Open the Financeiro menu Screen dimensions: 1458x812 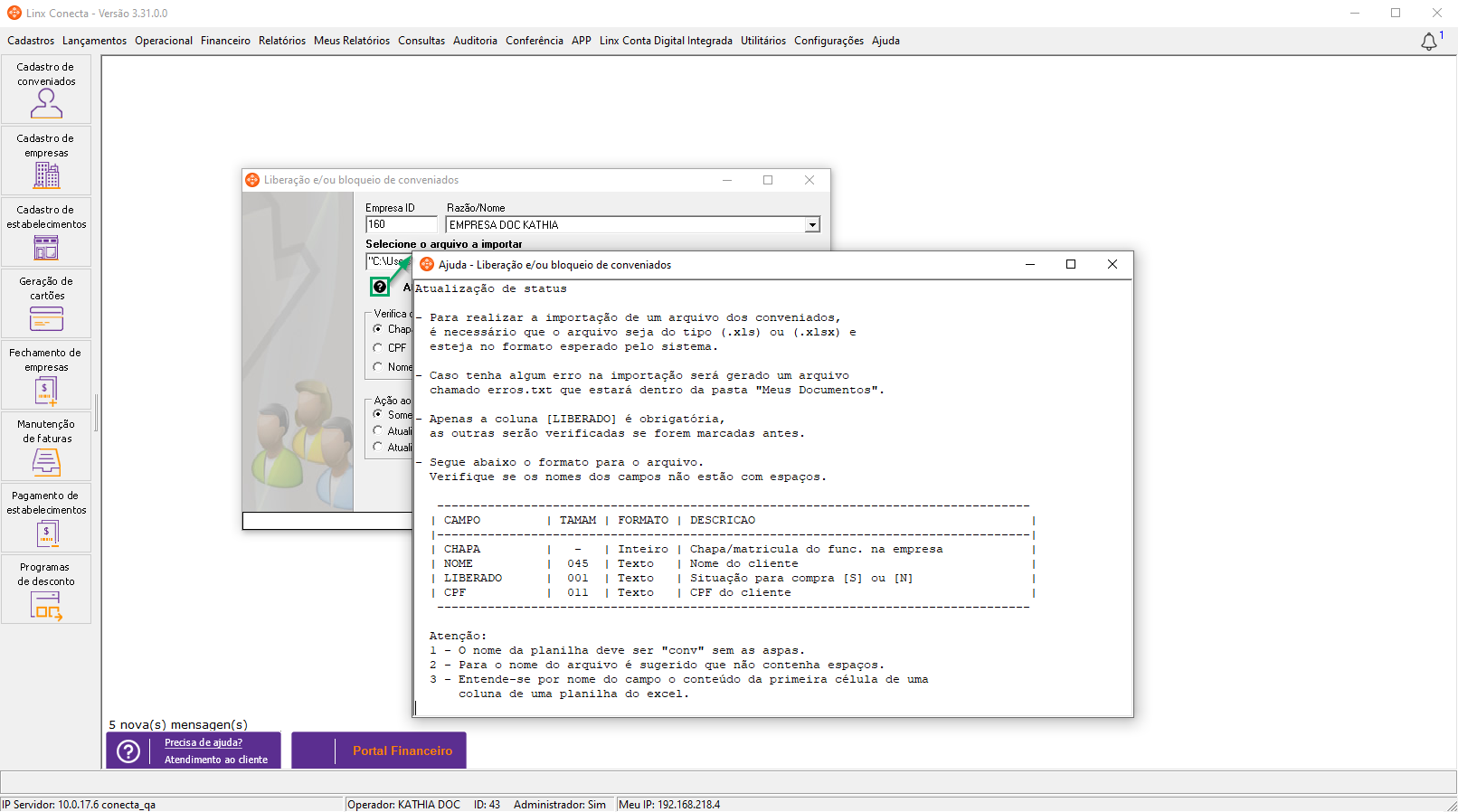pyautogui.click(x=225, y=41)
